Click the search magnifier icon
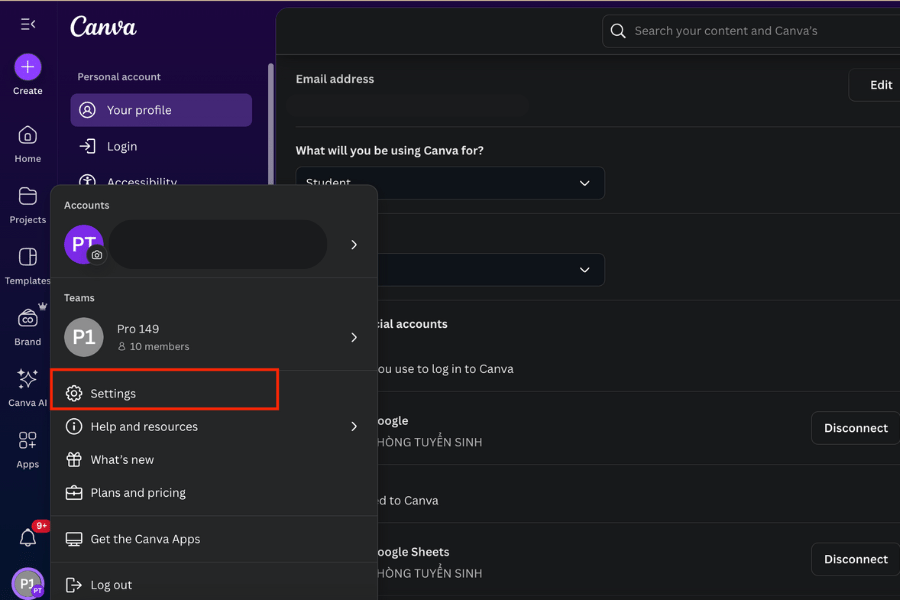 pyautogui.click(x=618, y=31)
